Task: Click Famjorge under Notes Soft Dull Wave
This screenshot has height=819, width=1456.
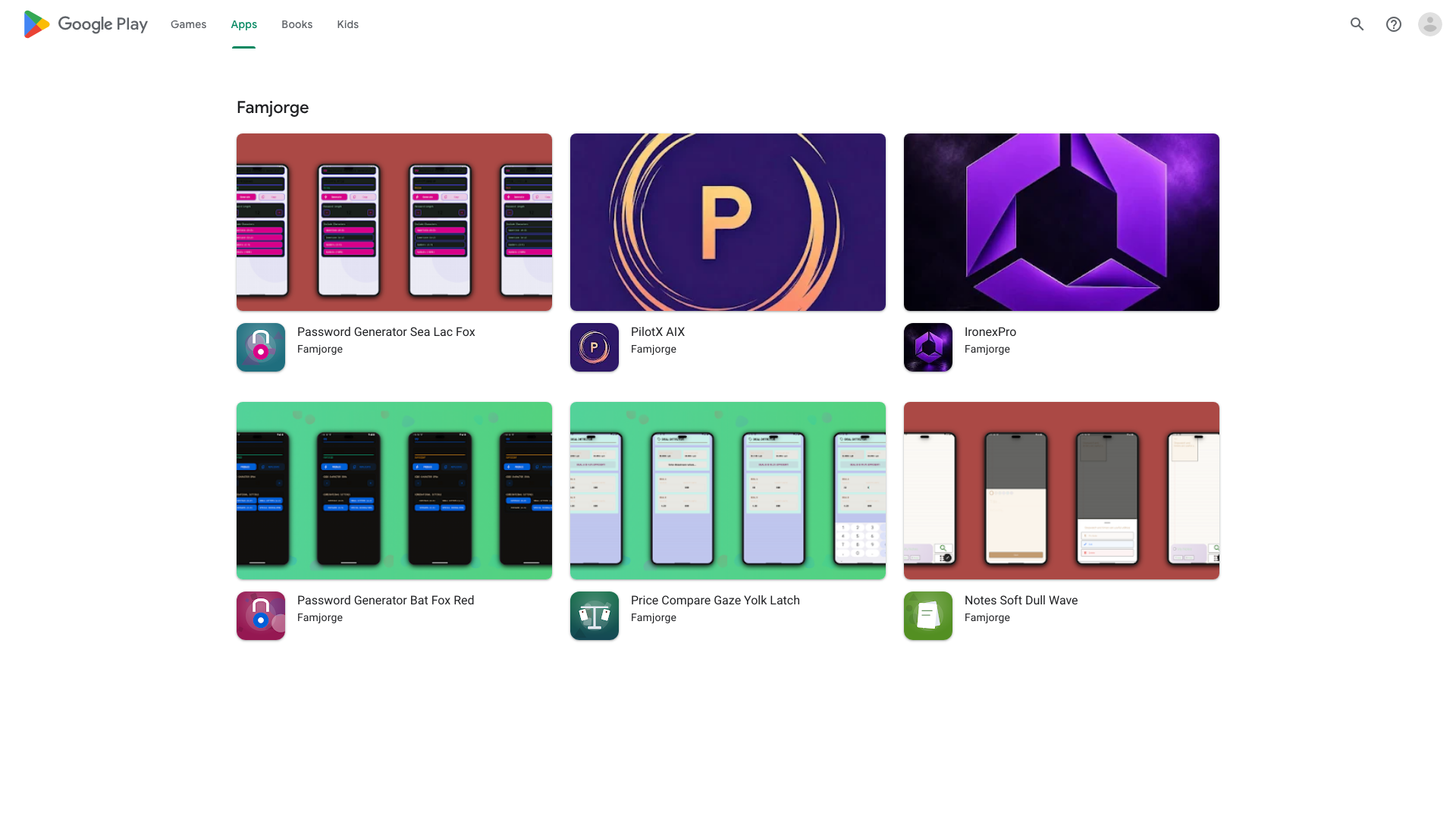Action: (x=987, y=618)
